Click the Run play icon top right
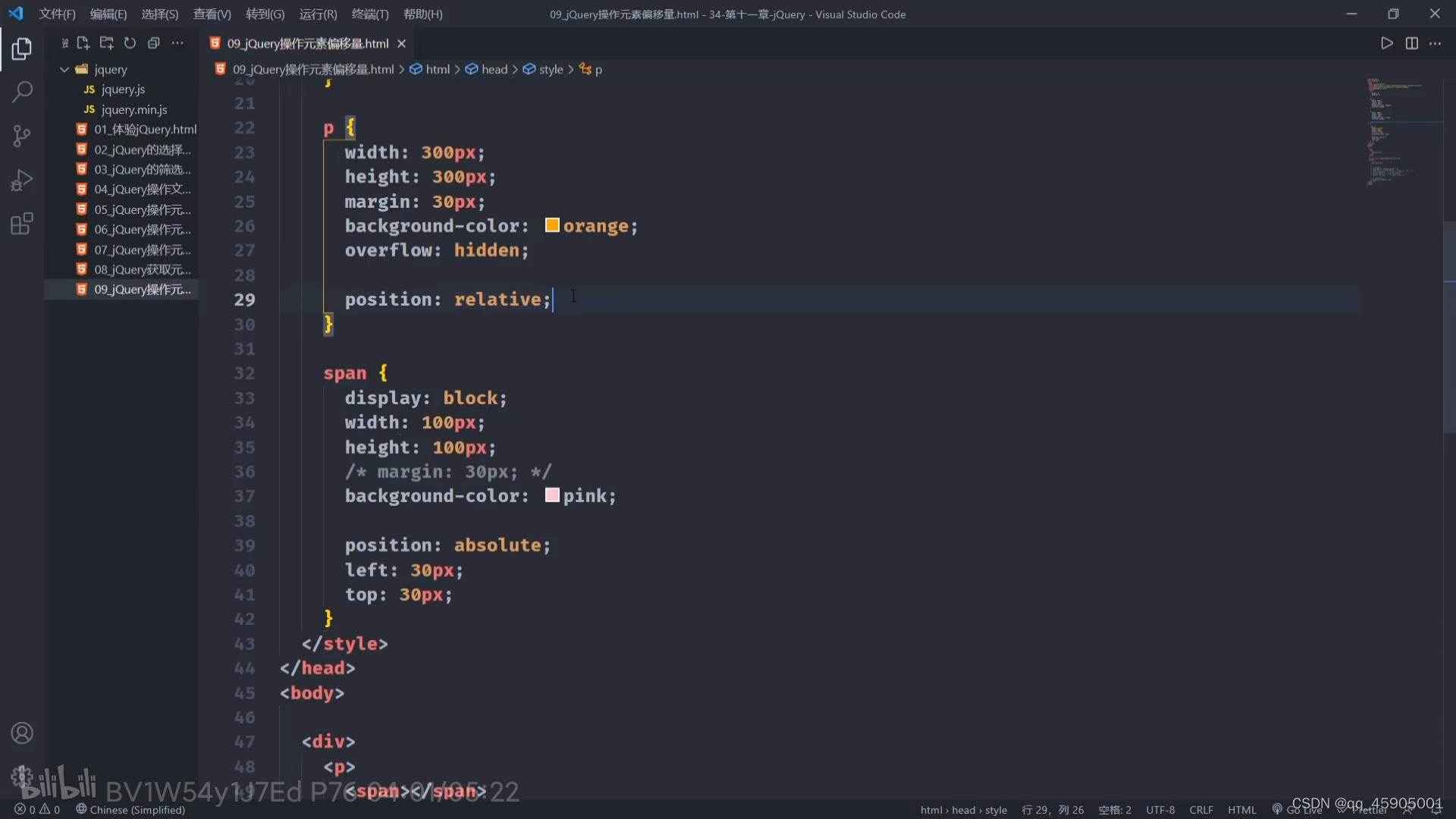The image size is (1456, 819). click(1386, 43)
